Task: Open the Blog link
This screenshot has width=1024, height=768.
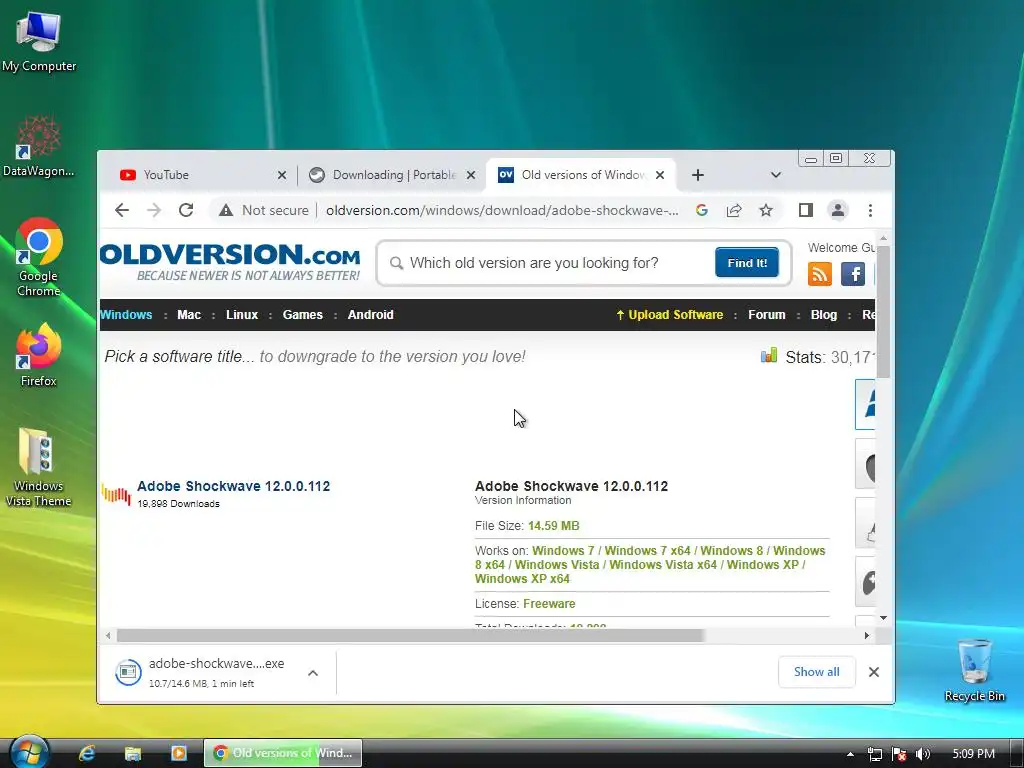Action: pos(824,315)
